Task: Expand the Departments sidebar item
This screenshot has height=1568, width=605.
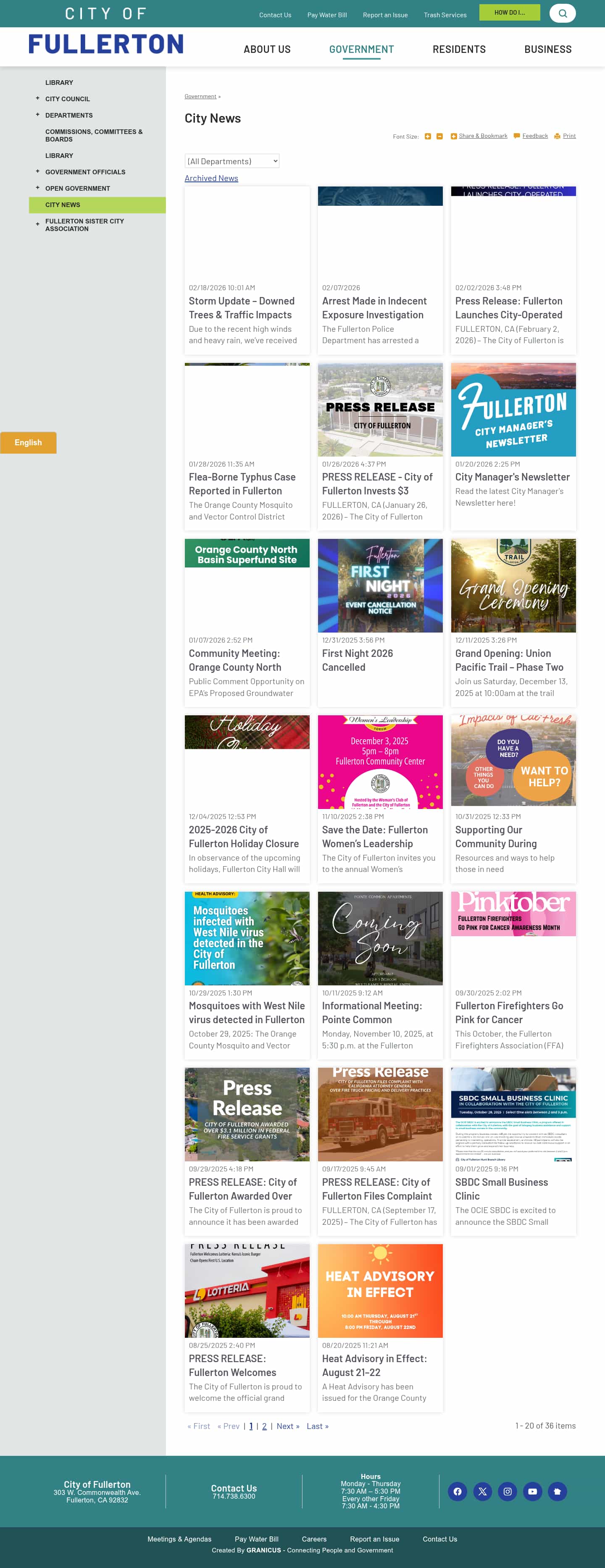Action: pos(38,114)
